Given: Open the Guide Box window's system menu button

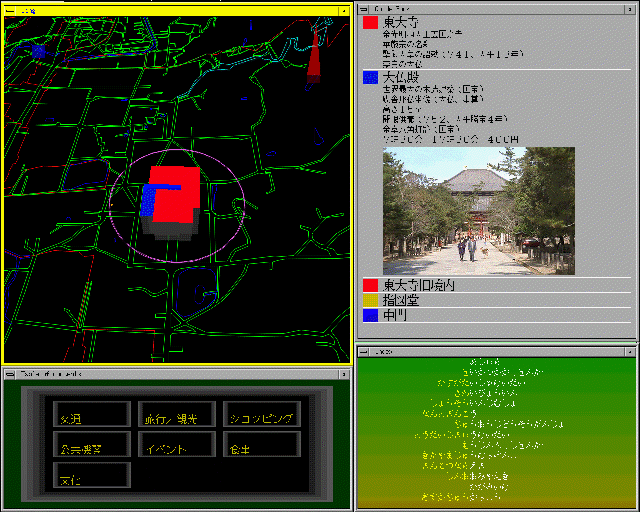Looking at the screenshot, I should click(364, 9).
